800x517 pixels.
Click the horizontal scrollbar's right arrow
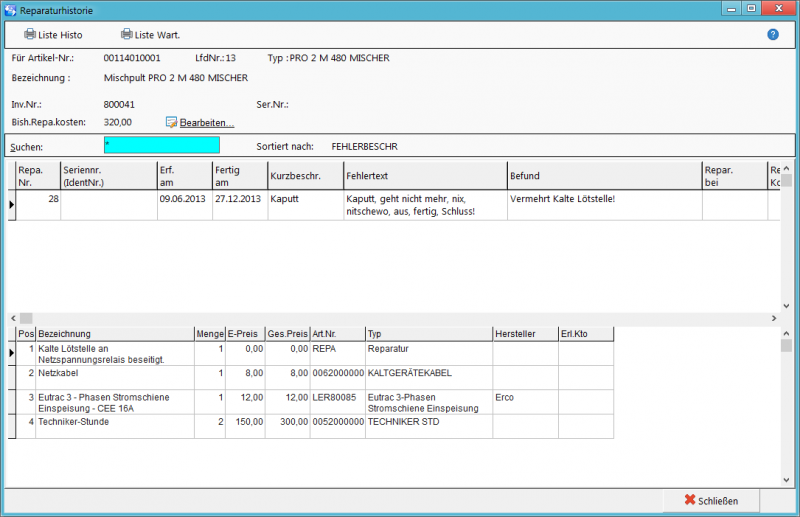(774, 318)
